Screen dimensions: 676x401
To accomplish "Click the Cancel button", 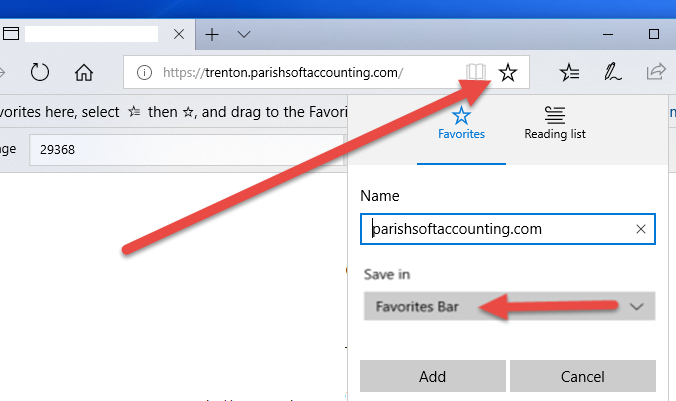I will coord(582,376).
